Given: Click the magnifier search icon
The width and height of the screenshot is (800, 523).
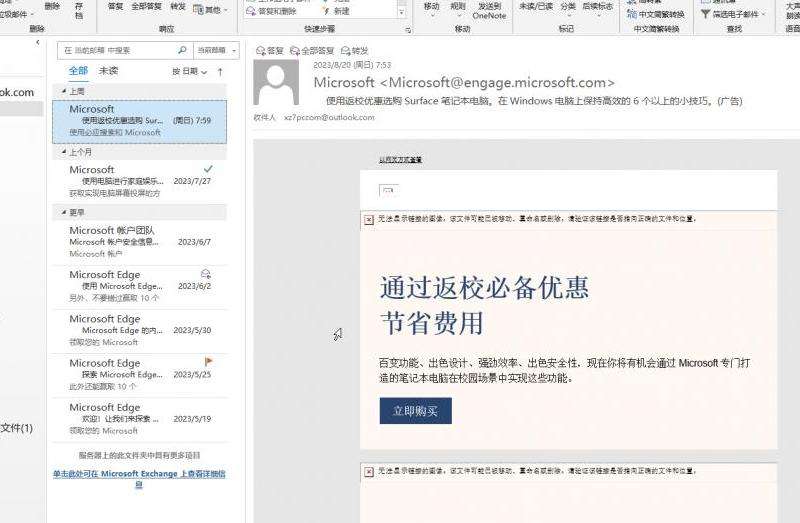Looking at the screenshot, I should coord(183,50).
